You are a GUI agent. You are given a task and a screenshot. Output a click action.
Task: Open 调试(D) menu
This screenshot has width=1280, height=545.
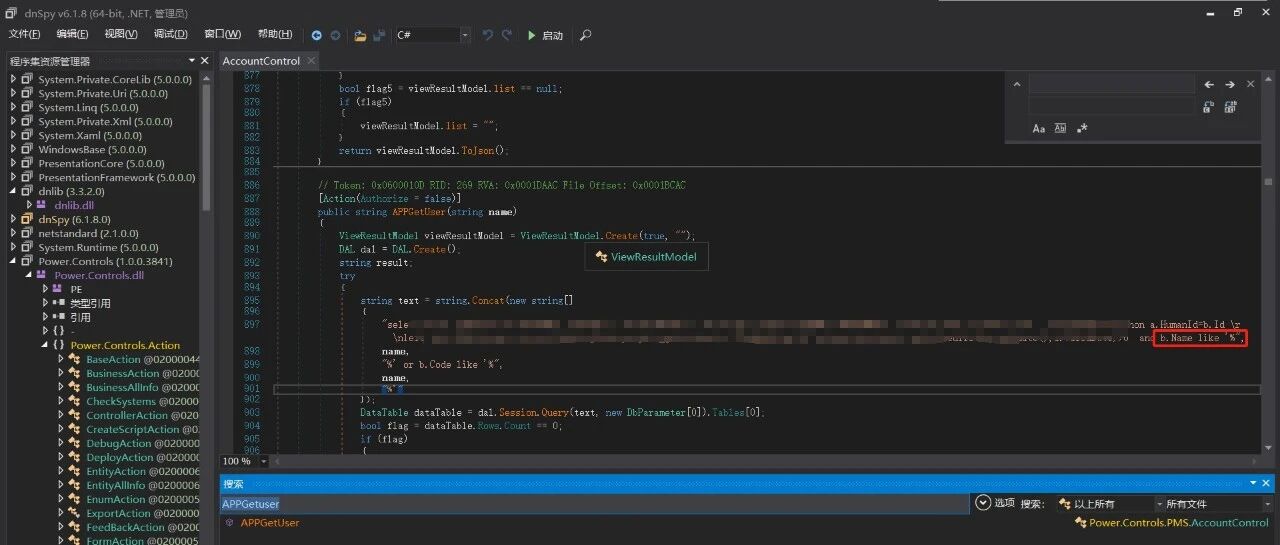(170, 34)
